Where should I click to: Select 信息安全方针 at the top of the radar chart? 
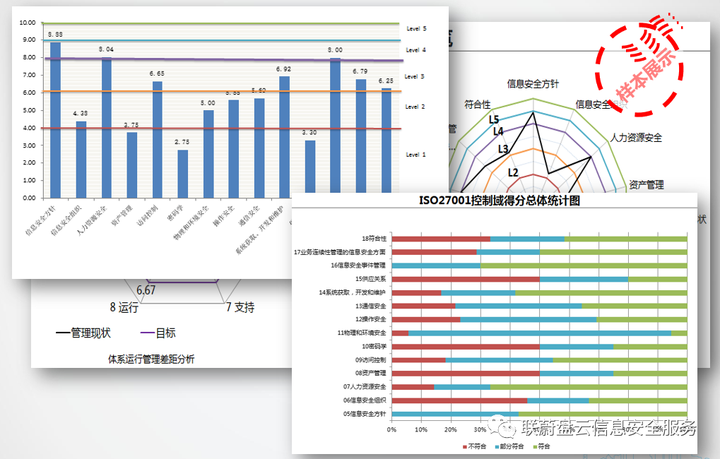[x=533, y=84]
